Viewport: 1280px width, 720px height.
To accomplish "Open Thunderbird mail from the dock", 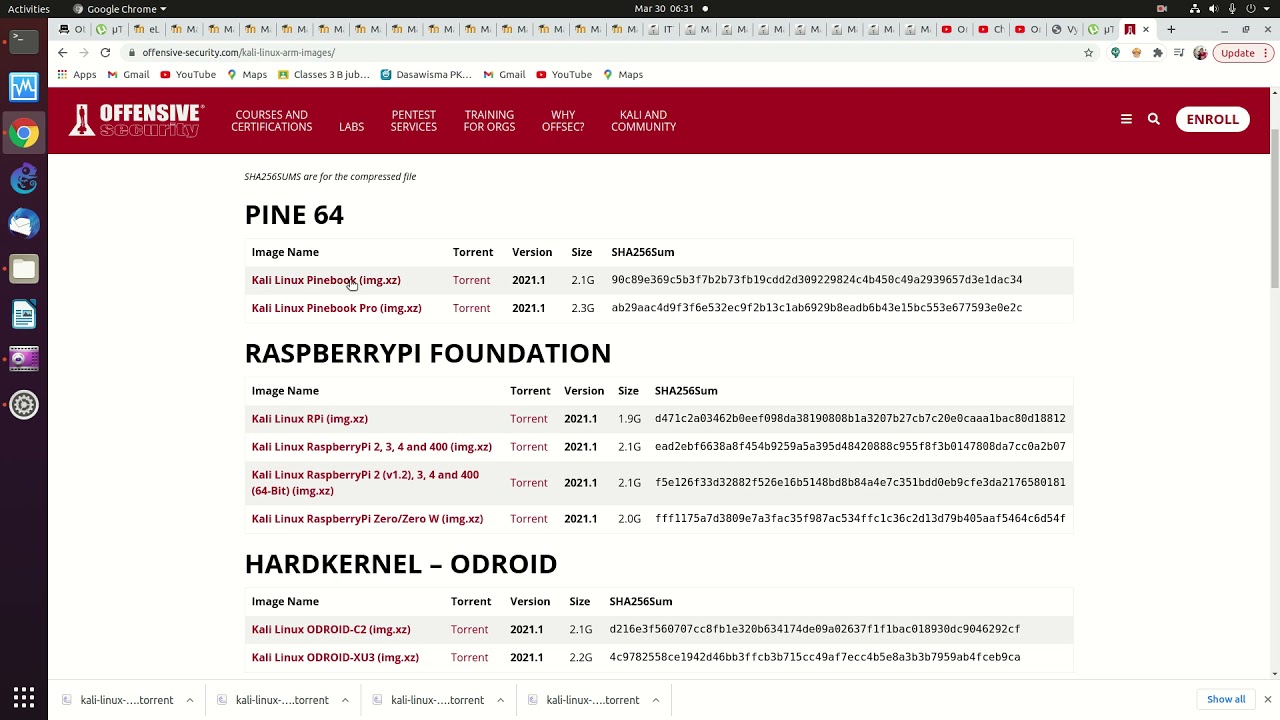I will coord(24,224).
